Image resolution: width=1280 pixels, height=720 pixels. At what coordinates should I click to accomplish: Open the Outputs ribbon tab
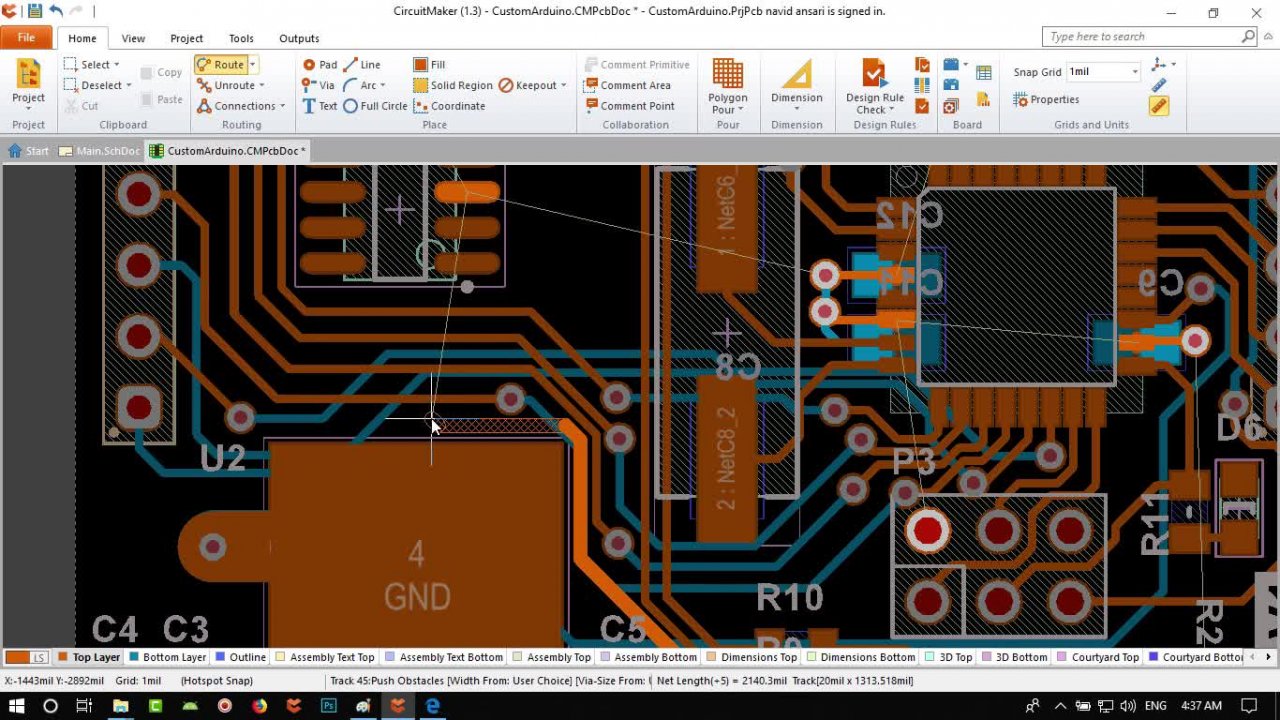pos(299,39)
